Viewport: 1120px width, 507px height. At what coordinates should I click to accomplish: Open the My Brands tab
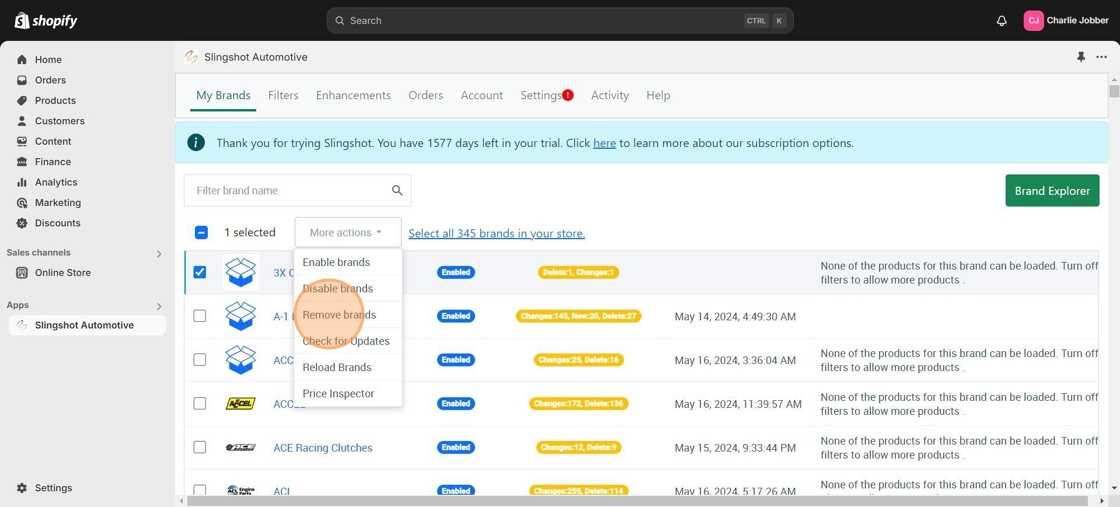[x=223, y=95]
